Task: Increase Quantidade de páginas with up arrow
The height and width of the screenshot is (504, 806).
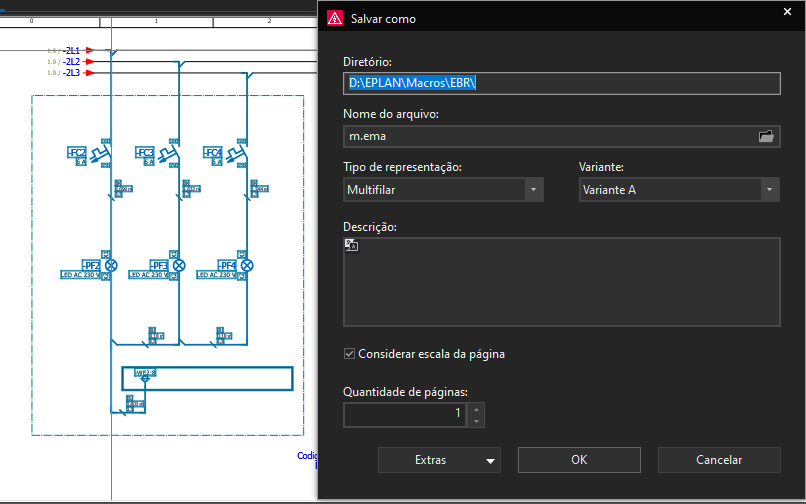Action: (x=477, y=408)
